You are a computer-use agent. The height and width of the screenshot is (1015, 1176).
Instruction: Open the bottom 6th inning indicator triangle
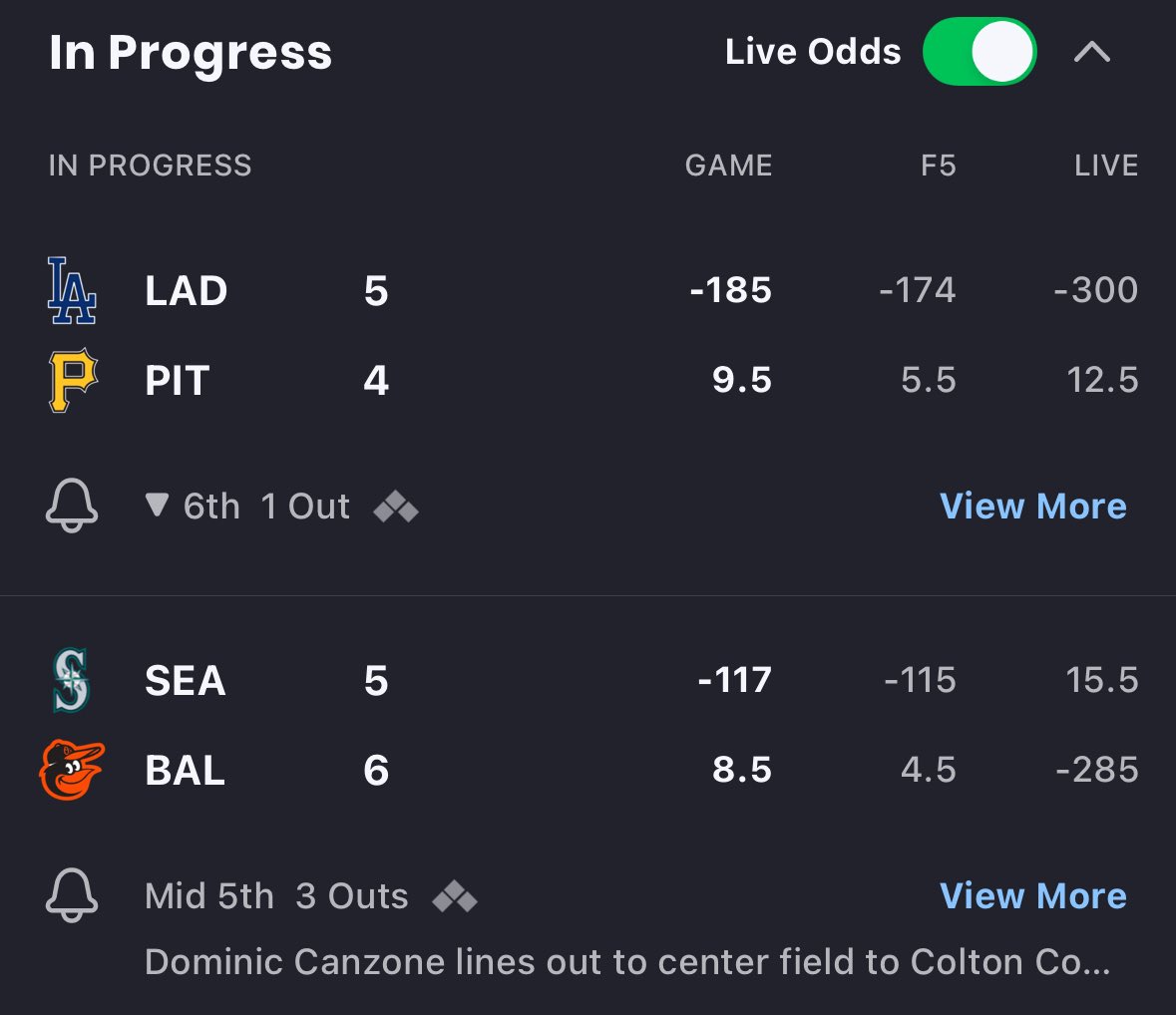click(157, 505)
